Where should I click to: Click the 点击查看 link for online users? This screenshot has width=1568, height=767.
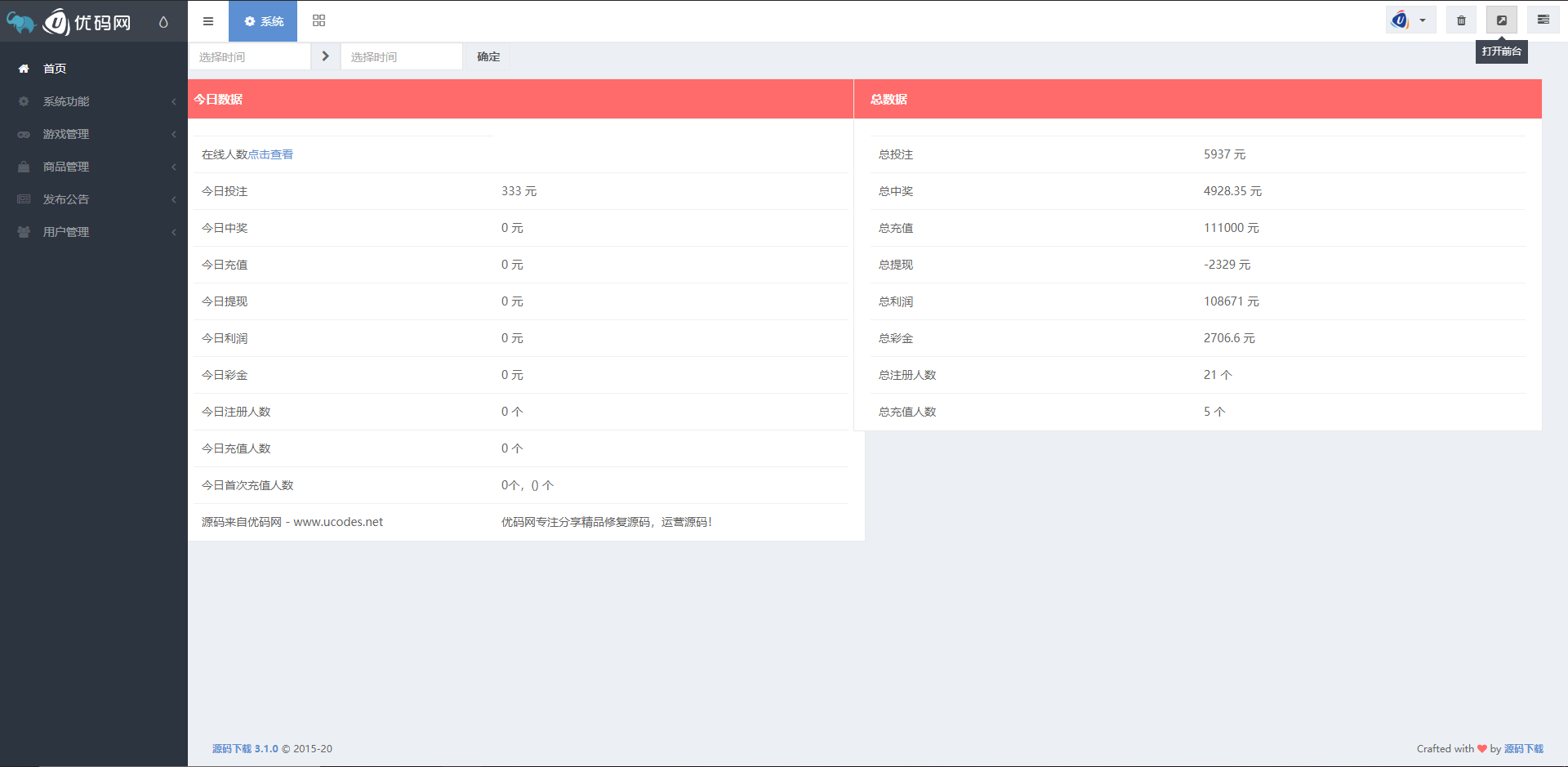point(272,154)
